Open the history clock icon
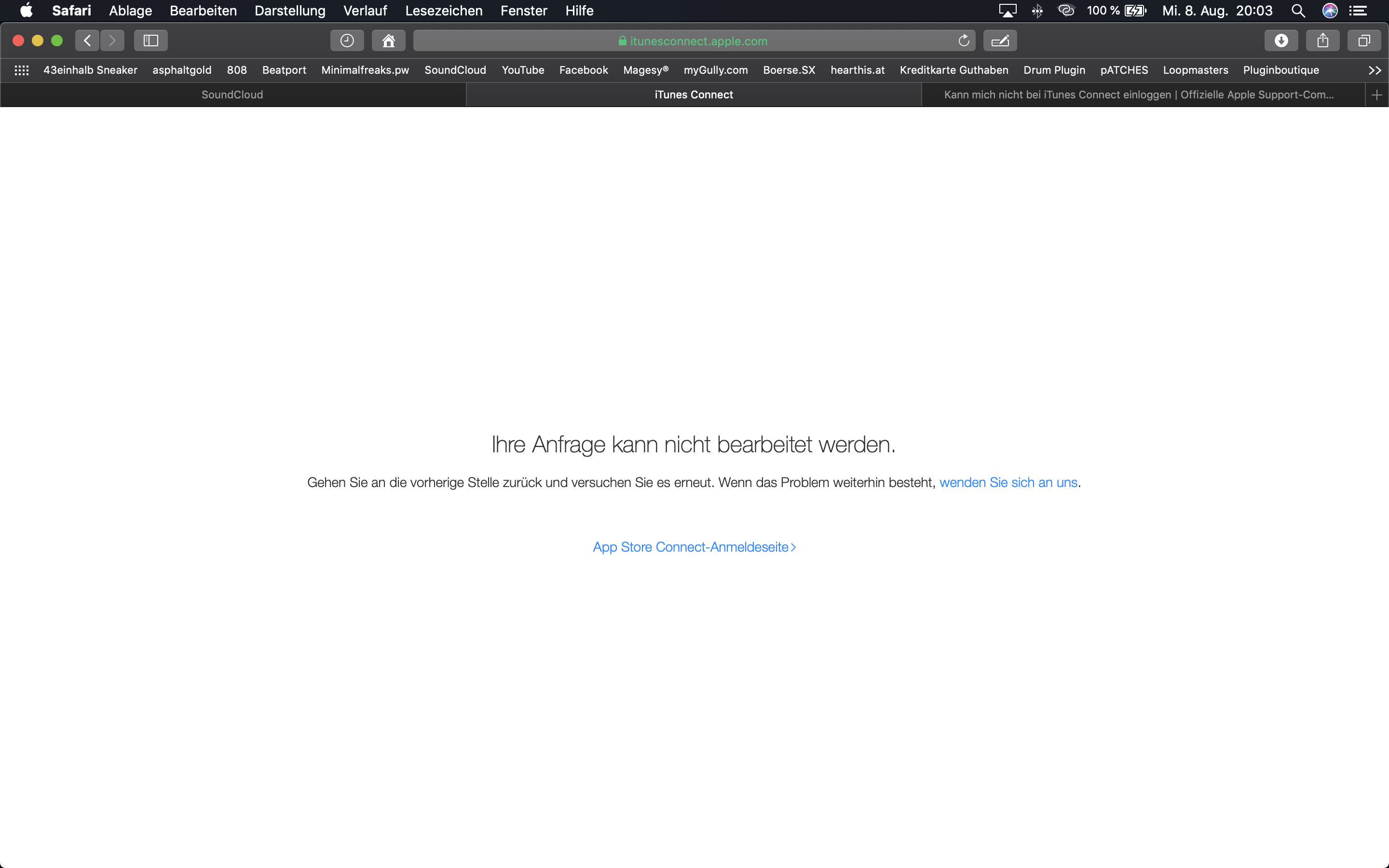 coord(347,41)
